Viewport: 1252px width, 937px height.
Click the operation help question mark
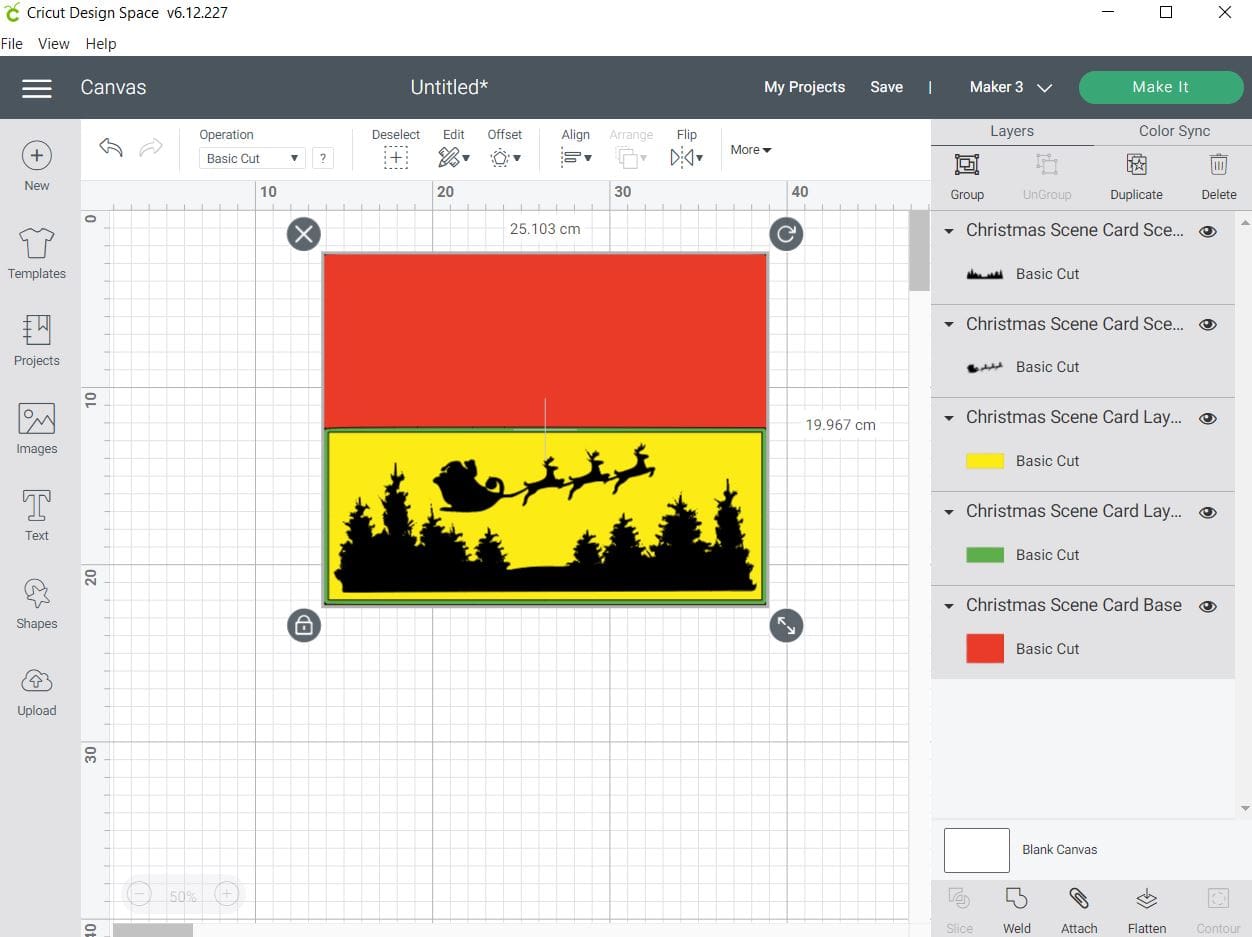[x=322, y=158]
